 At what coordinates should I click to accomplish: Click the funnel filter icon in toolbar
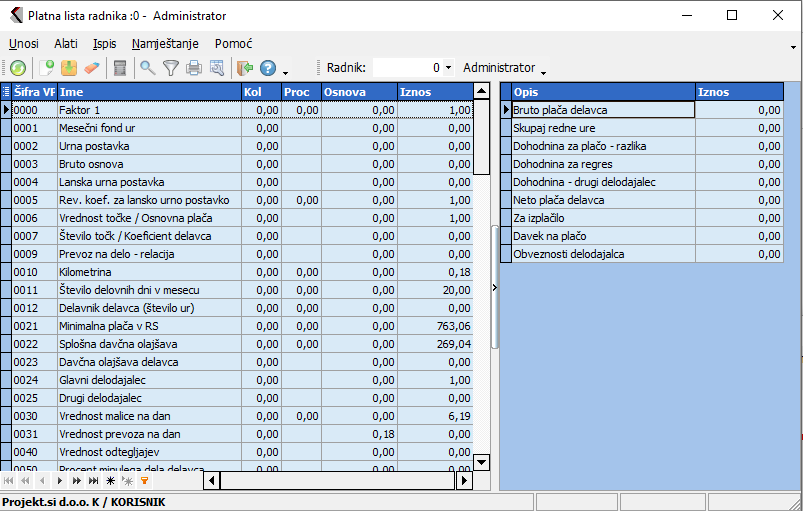(171, 68)
